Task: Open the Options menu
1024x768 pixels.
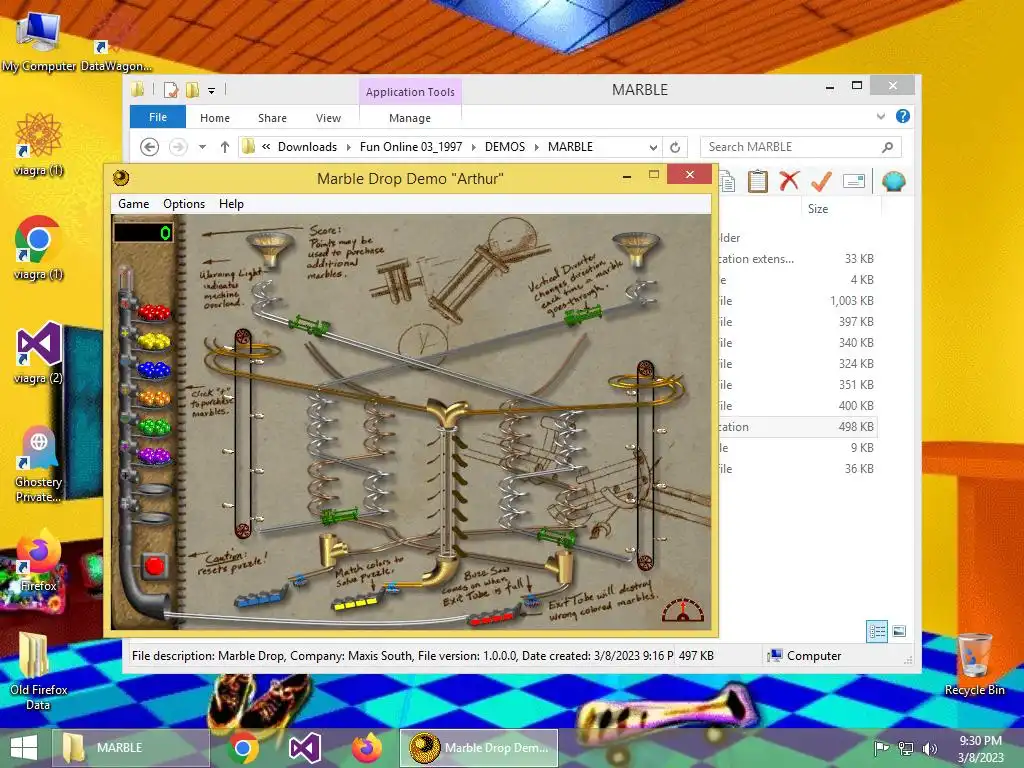Action: [184, 204]
